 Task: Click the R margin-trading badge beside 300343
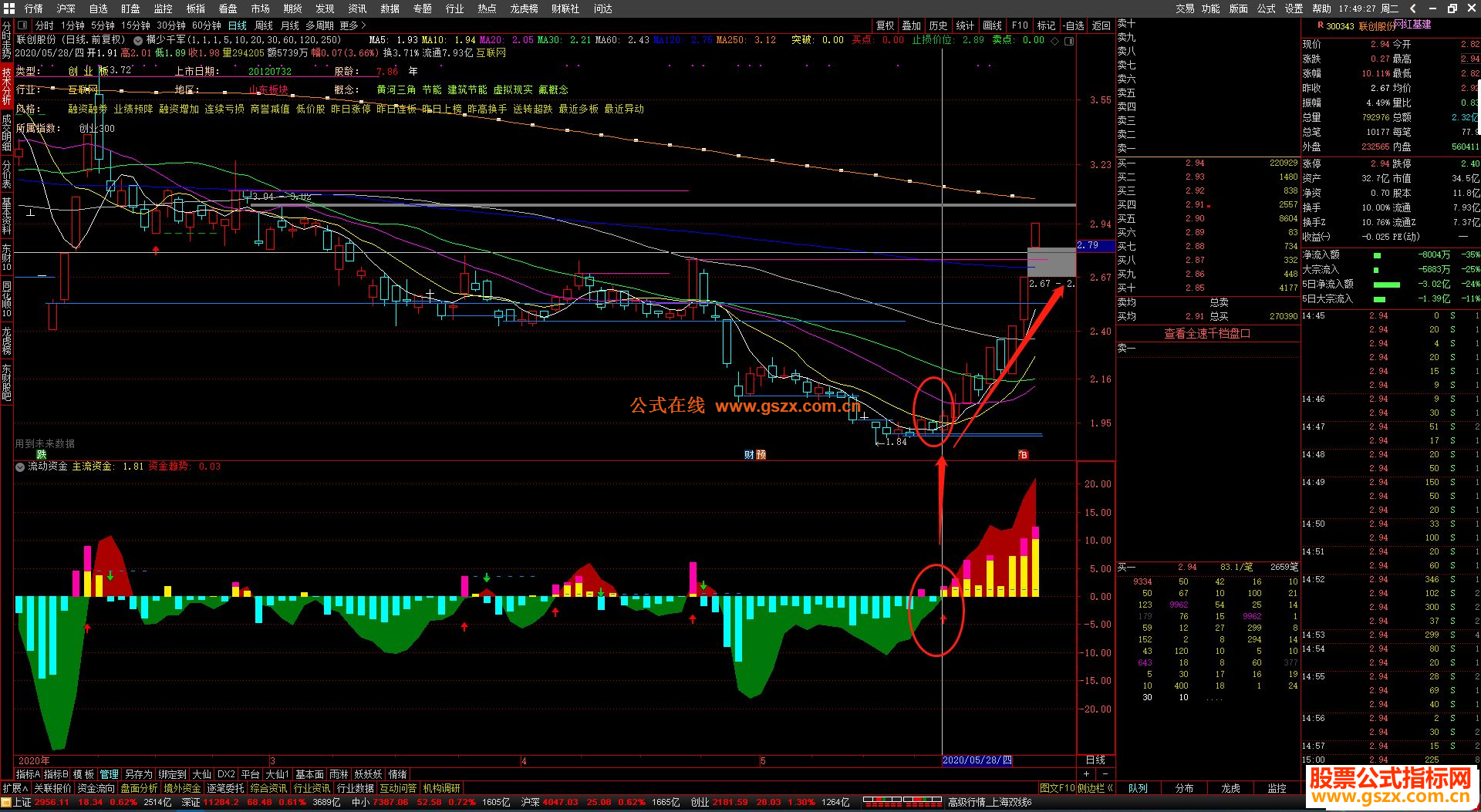(1321, 25)
